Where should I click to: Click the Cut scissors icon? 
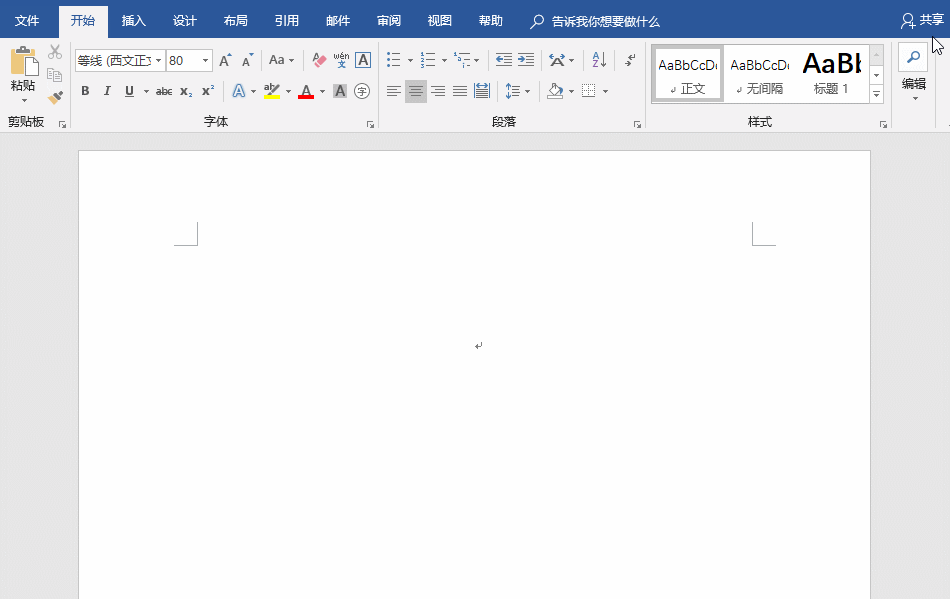point(55,52)
